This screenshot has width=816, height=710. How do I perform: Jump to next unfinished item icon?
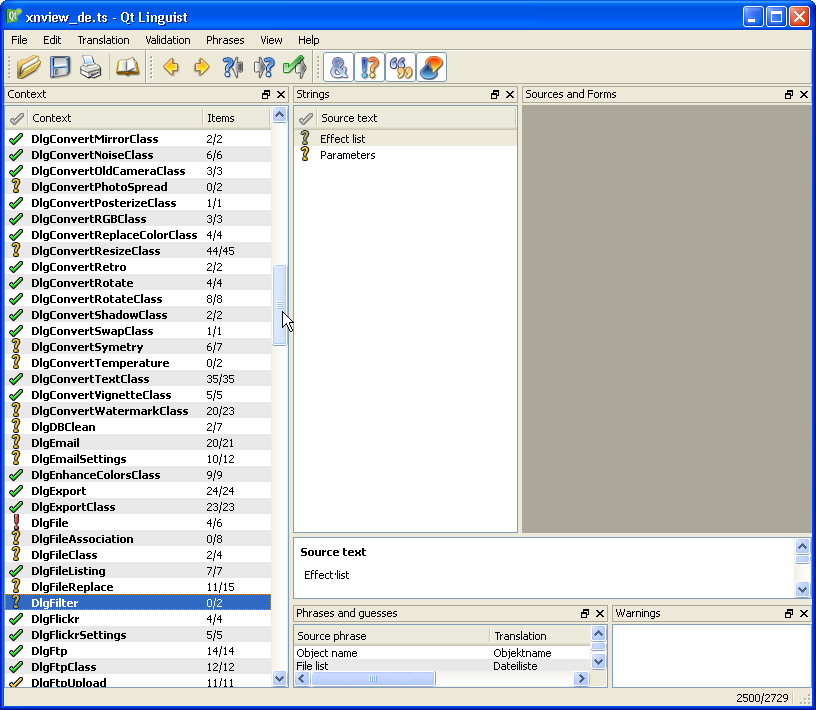click(x=264, y=67)
